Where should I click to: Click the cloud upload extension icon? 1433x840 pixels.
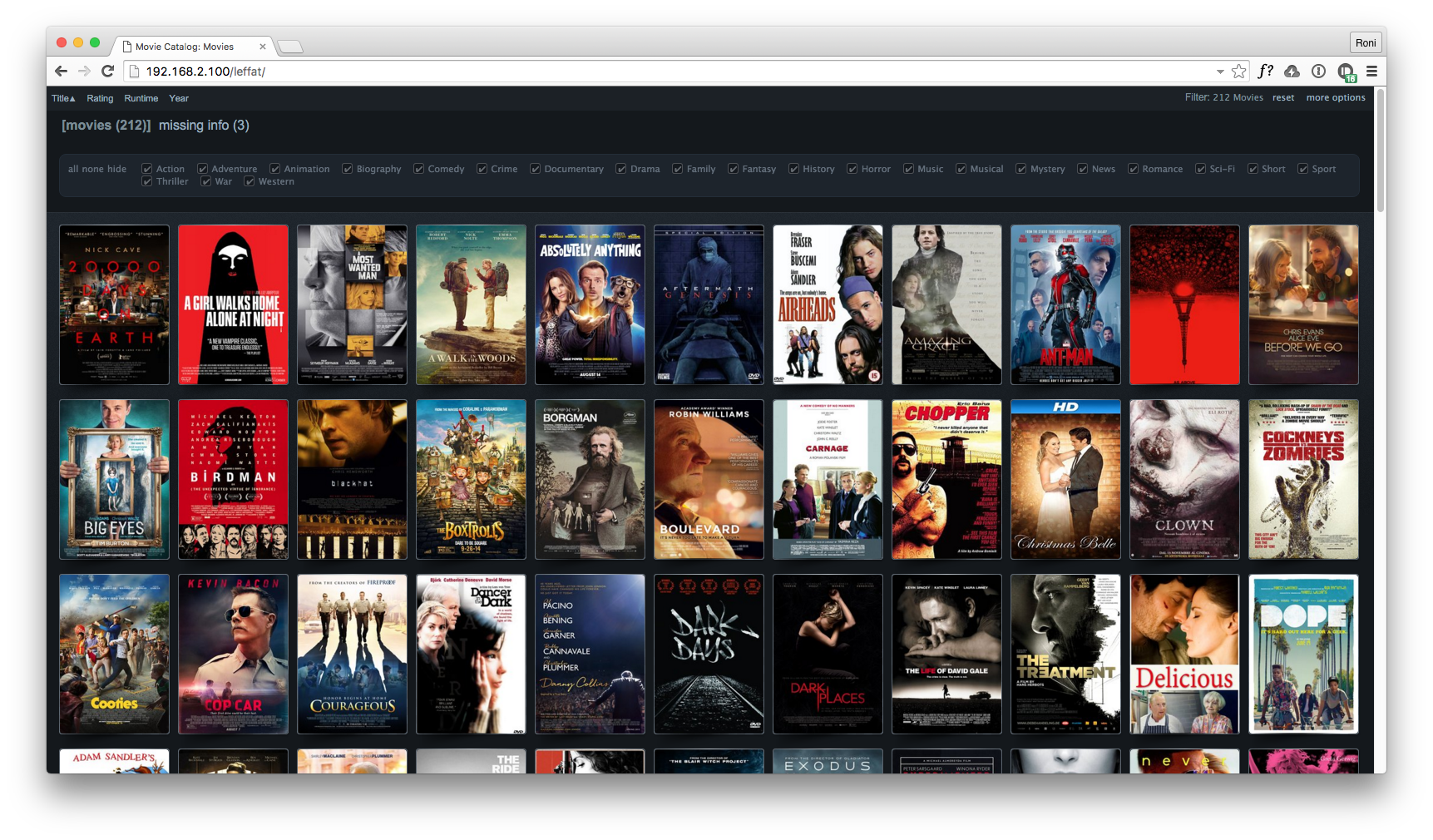pos(1292,72)
